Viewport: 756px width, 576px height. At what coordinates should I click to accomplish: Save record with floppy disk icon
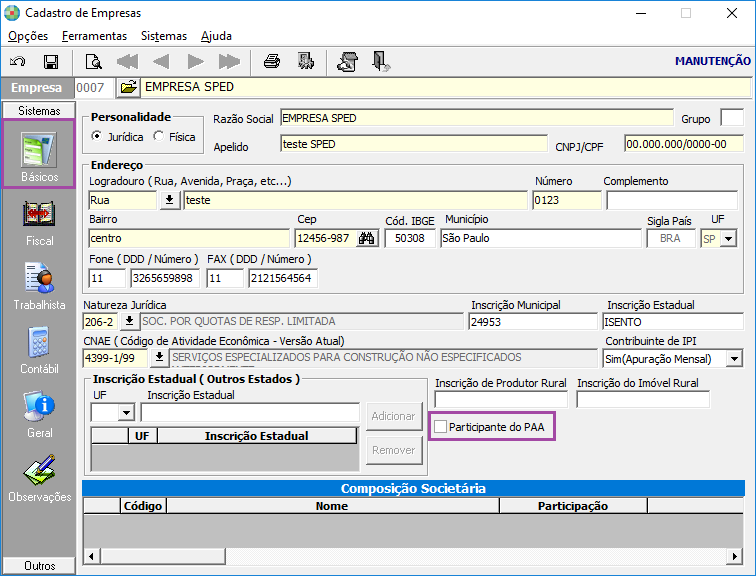click(51, 62)
